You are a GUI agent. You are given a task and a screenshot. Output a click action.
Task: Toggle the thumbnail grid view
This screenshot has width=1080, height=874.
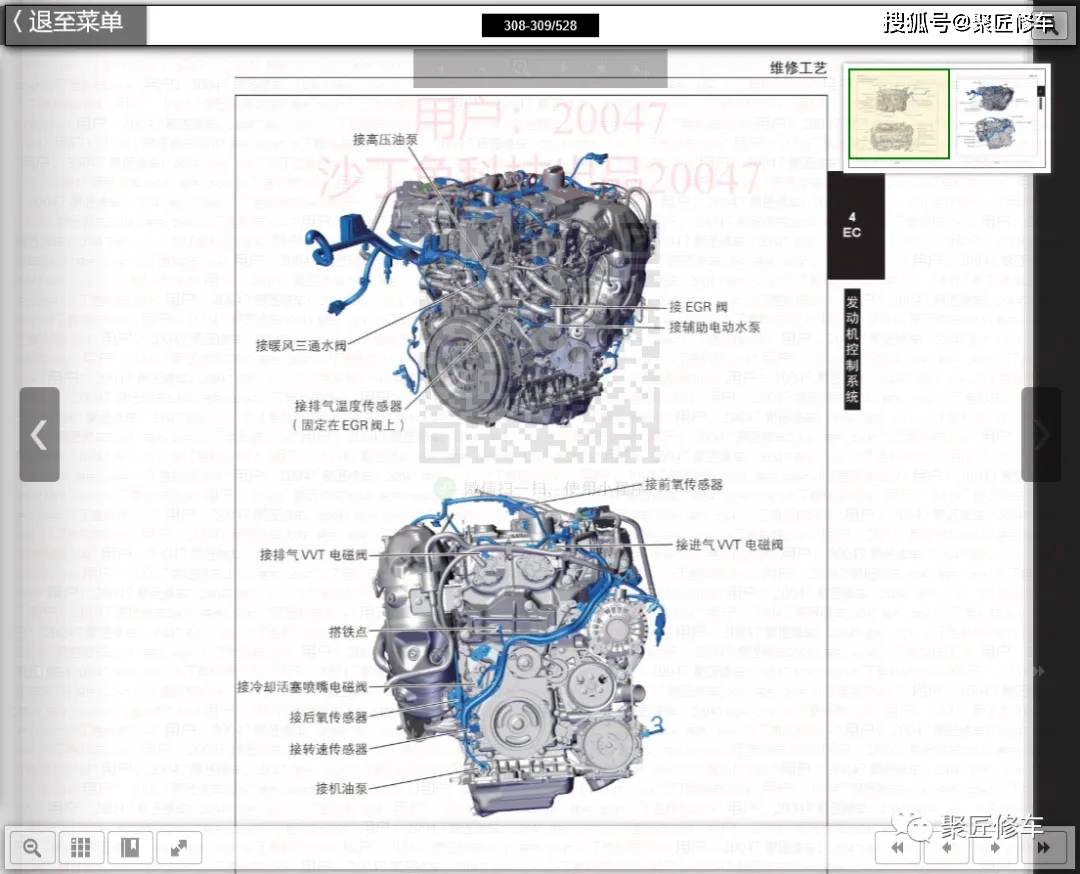pos(81,847)
